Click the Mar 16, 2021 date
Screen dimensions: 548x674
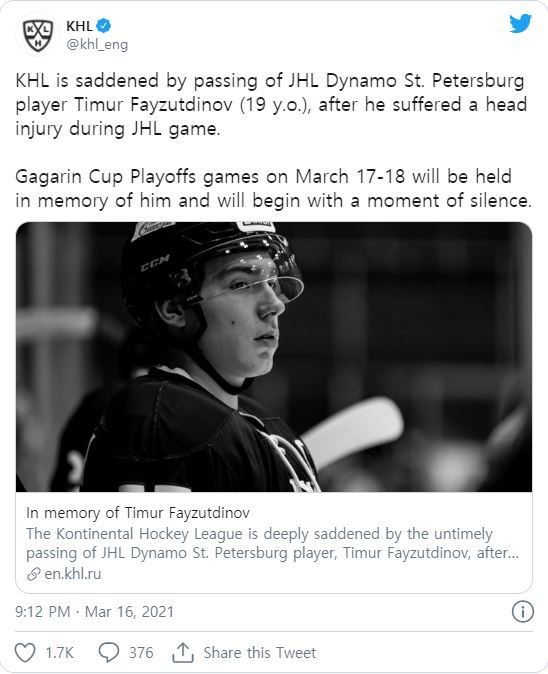coord(129,611)
